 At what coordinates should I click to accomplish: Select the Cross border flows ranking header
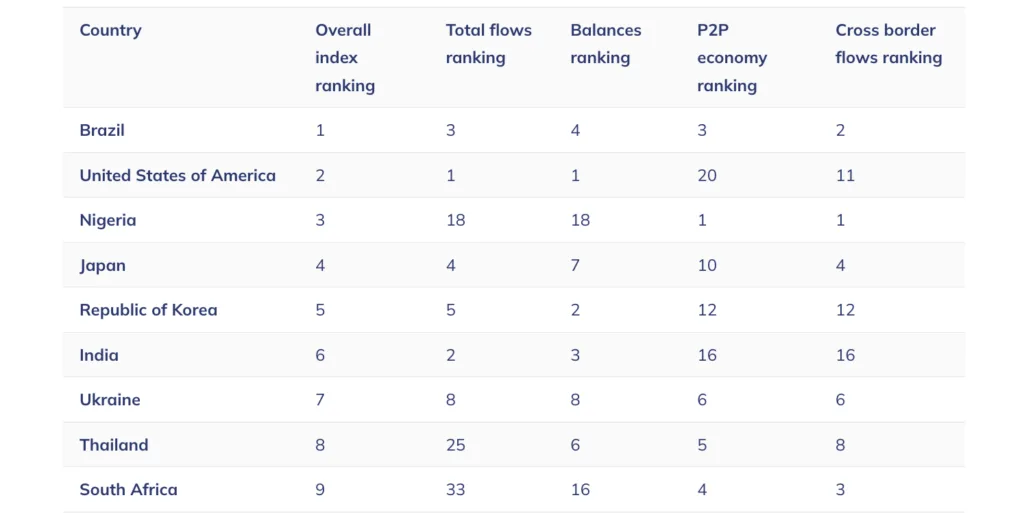click(x=889, y=44)
